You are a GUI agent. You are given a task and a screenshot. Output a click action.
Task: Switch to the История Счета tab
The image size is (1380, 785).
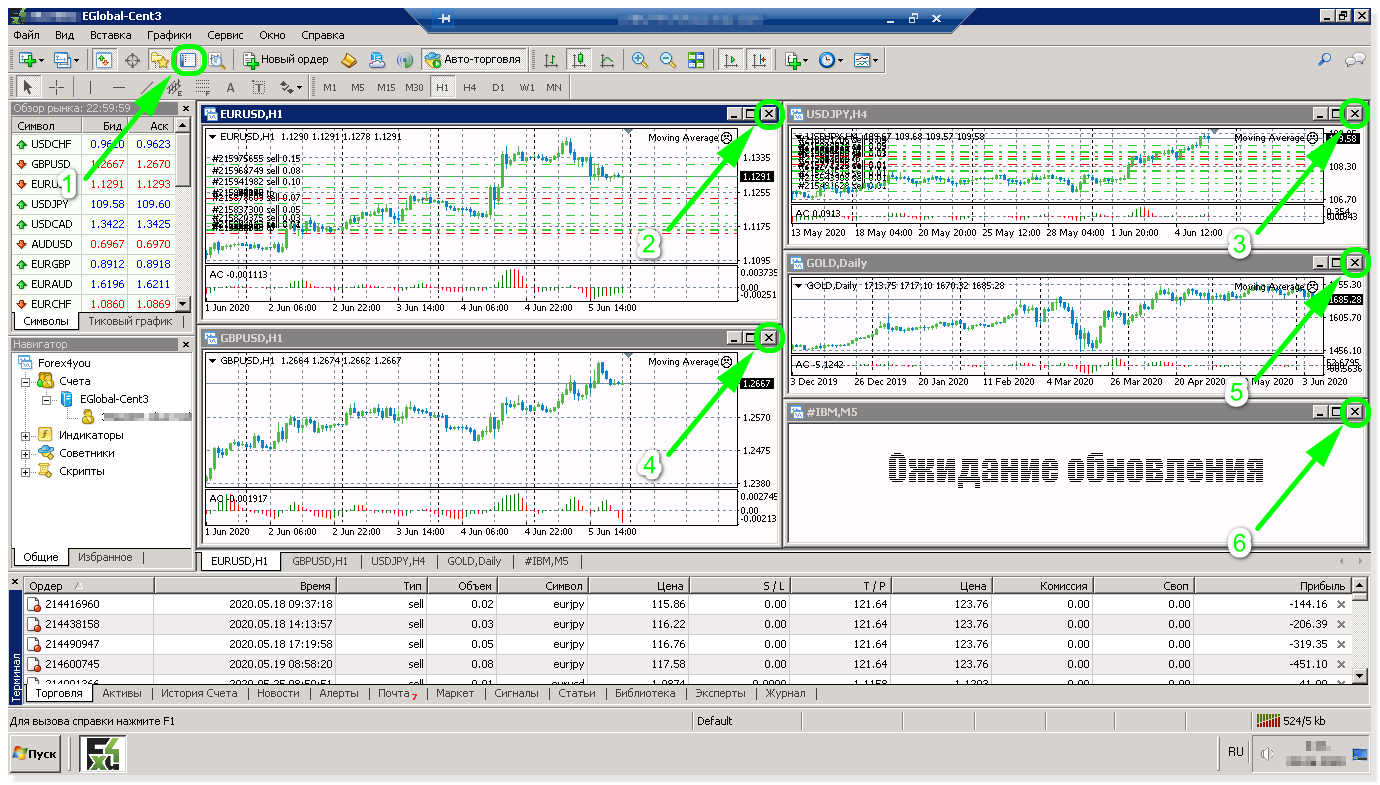[199, 693]
